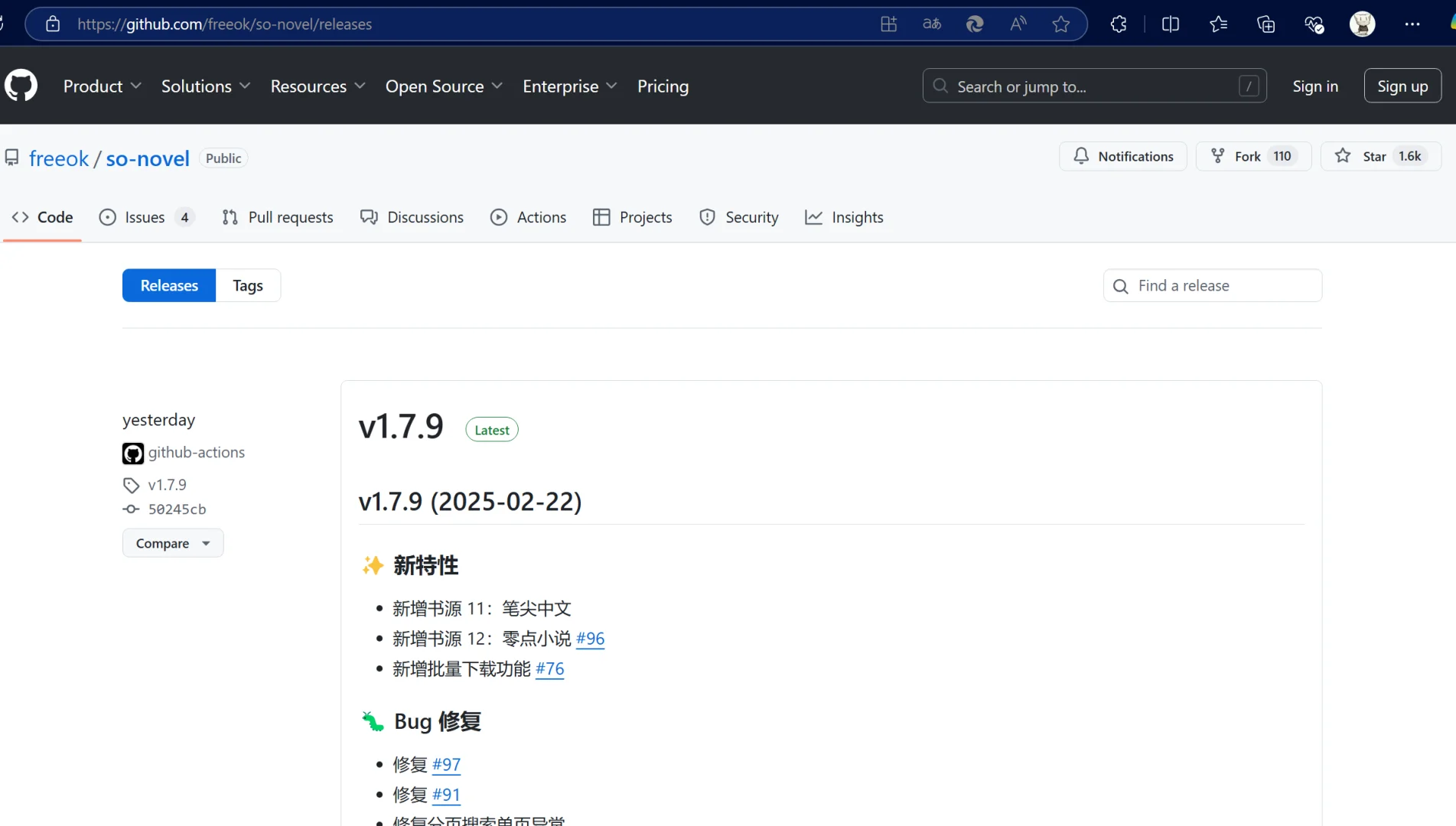Open issue #96 link
The height and width of the screenshot is (826, 1456).
[590, 639]
